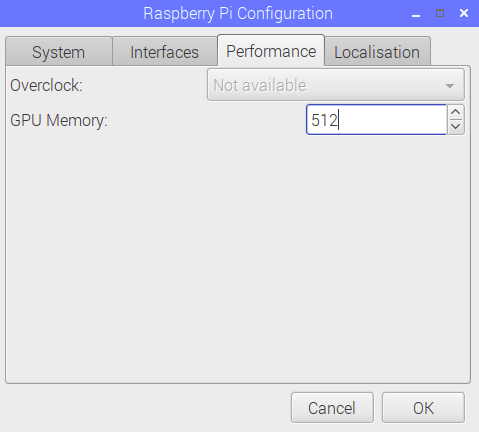The image size is (479, 432).
Task: Open the Interfaces tab
Action: (165, 52)
